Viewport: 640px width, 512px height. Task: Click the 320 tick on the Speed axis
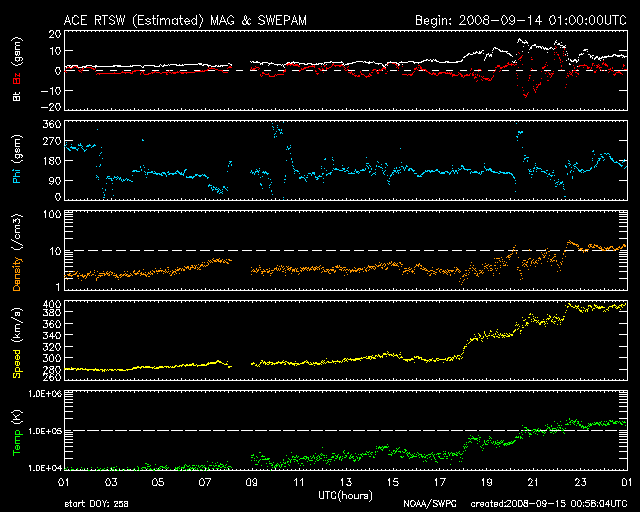coord(51,347)
